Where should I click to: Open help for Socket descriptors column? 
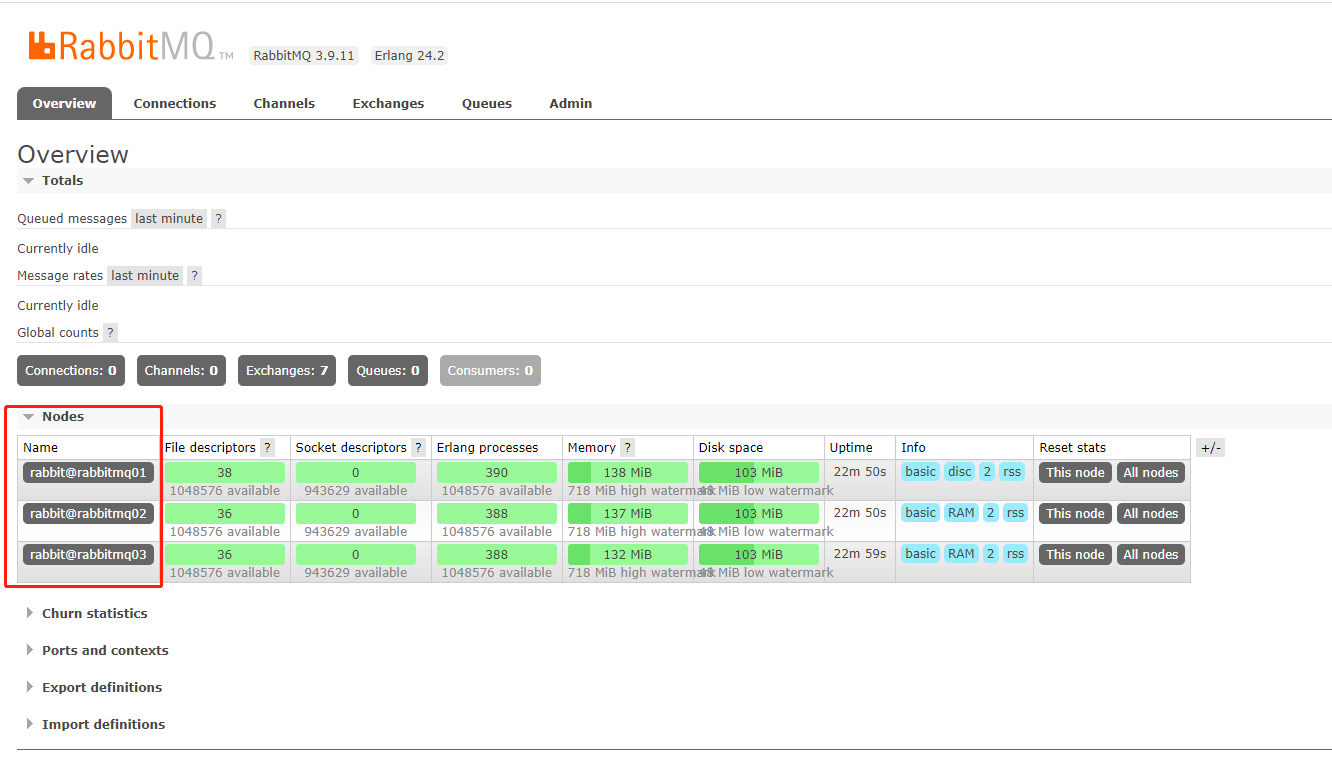click(x=418, y=448)
